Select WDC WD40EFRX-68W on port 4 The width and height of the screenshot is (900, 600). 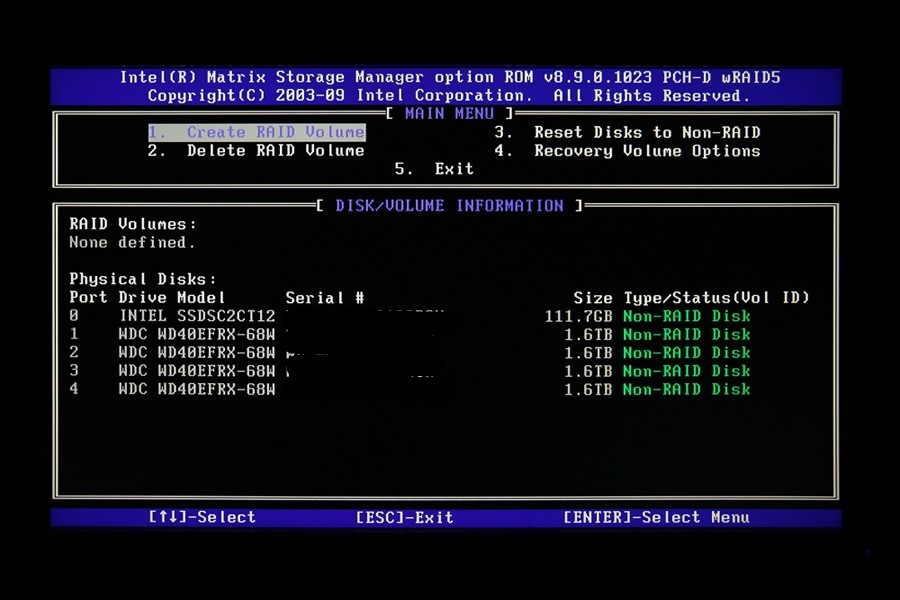coord(197,389)
